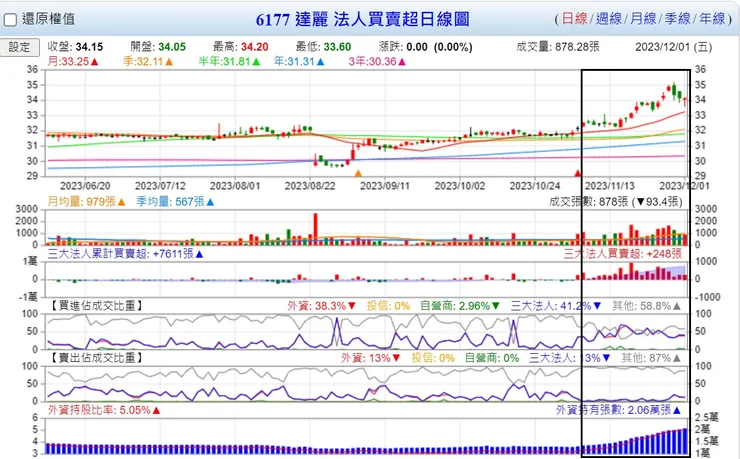Click 外資: 13% in sell ratio legend
This screenshot has height=459, width=740.
tap(370, 358)
